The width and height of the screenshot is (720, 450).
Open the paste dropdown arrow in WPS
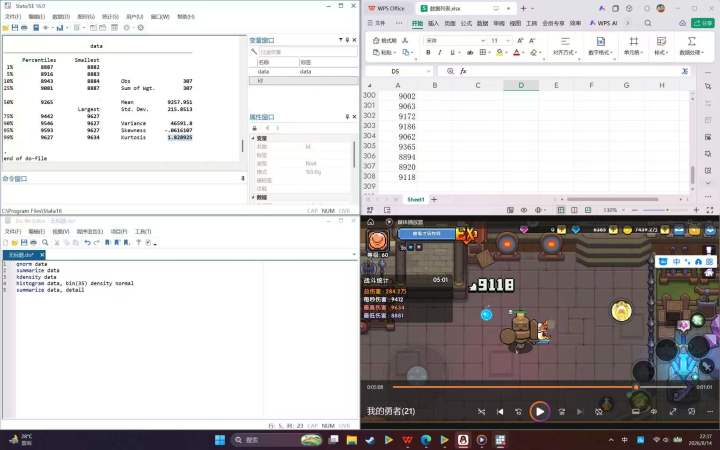[x=394, y=53]
